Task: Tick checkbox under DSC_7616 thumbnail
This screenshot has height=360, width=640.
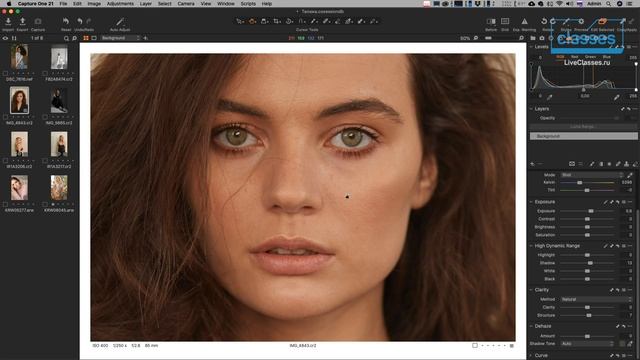Action: coord(5,73)
